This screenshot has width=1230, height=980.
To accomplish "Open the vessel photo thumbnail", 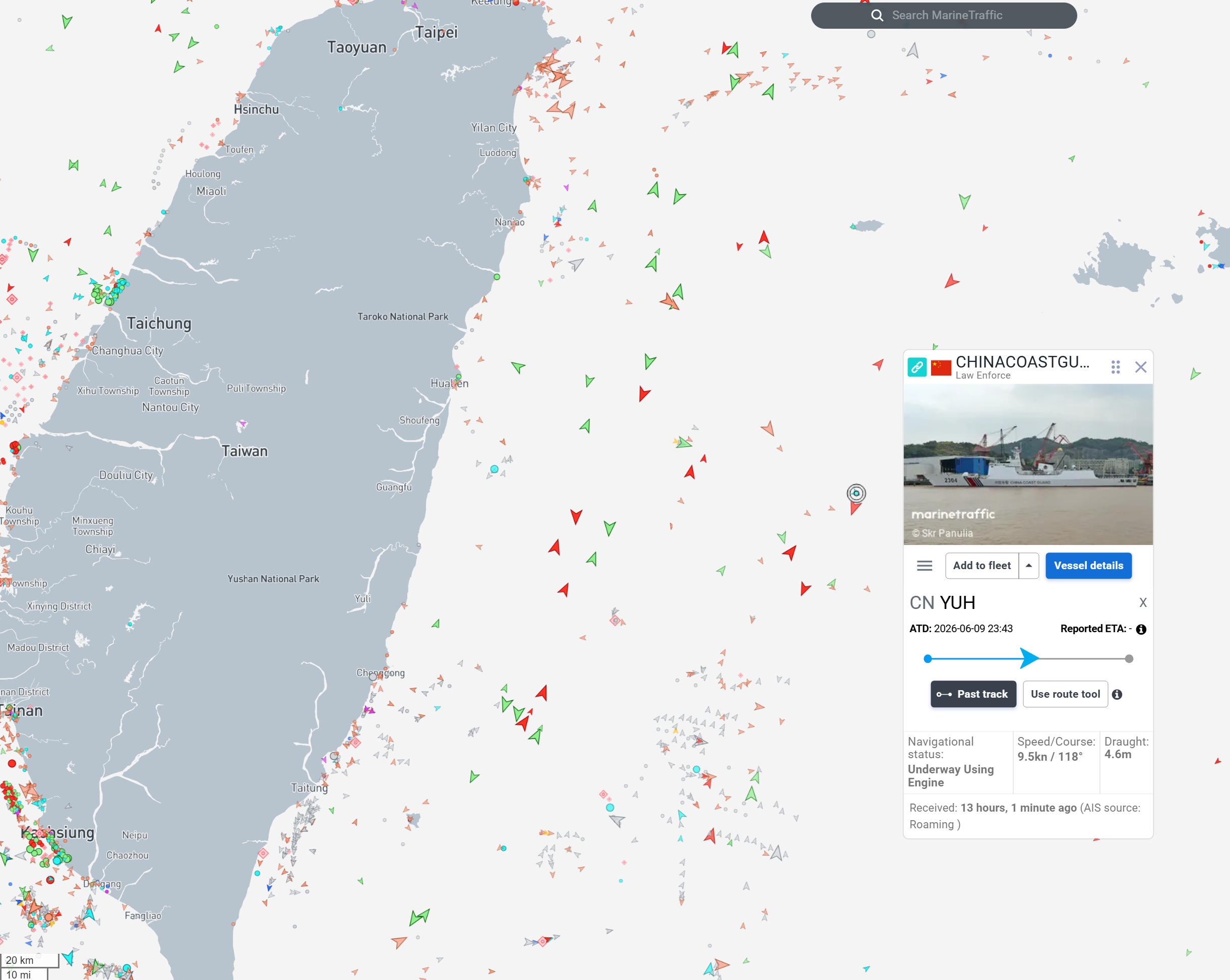I will click(1028, 464).
